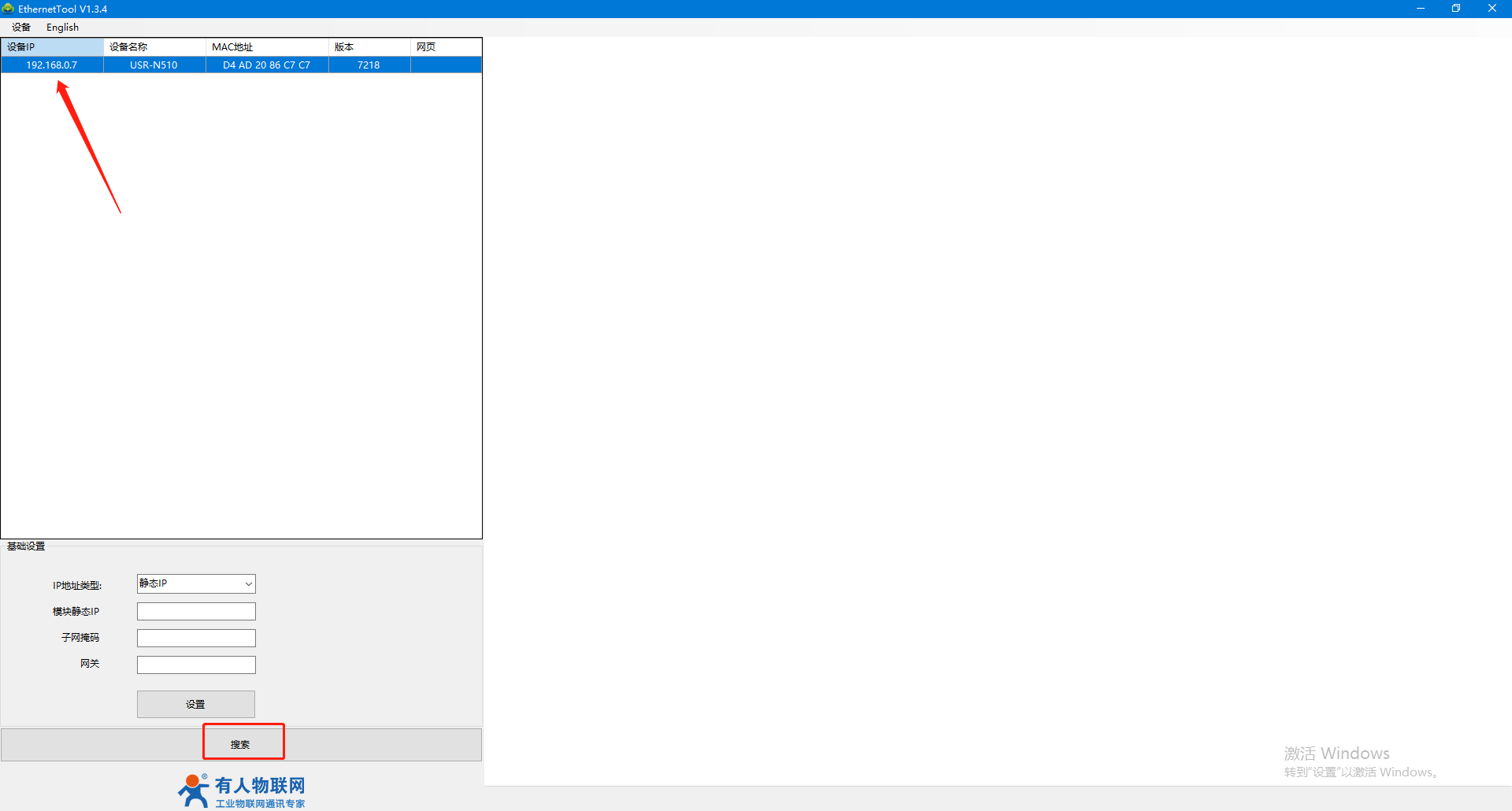Select device name USR-N510 cell
Viewport: 1512px width, 811px height.
coord(154,65)
